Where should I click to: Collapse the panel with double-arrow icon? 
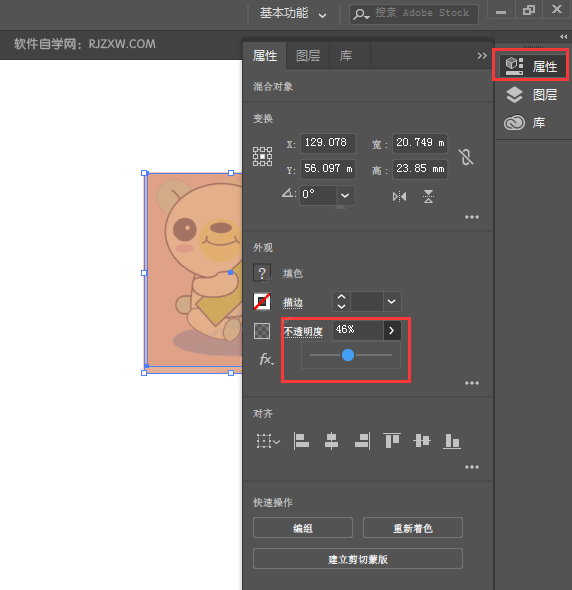point(482,56)
